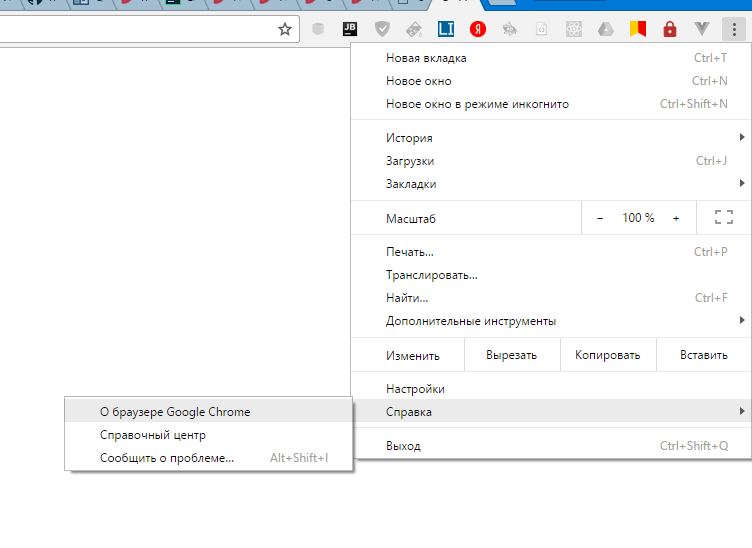Decrease zoom with the minus button
The image size is (752, 548).
coord(600,218)
